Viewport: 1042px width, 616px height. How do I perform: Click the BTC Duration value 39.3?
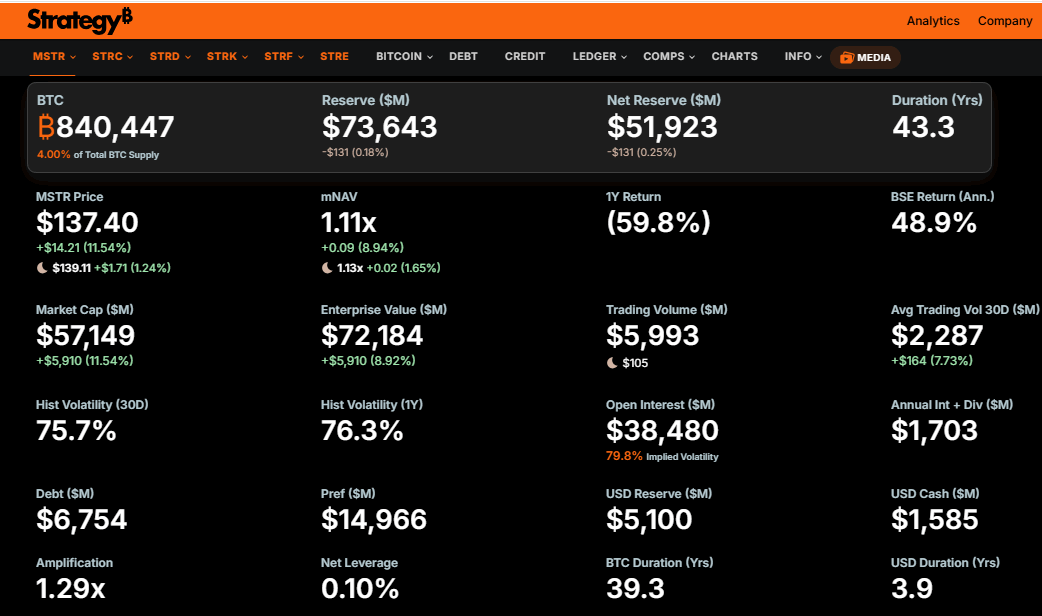pyautogui.click(x=635, y=589)
